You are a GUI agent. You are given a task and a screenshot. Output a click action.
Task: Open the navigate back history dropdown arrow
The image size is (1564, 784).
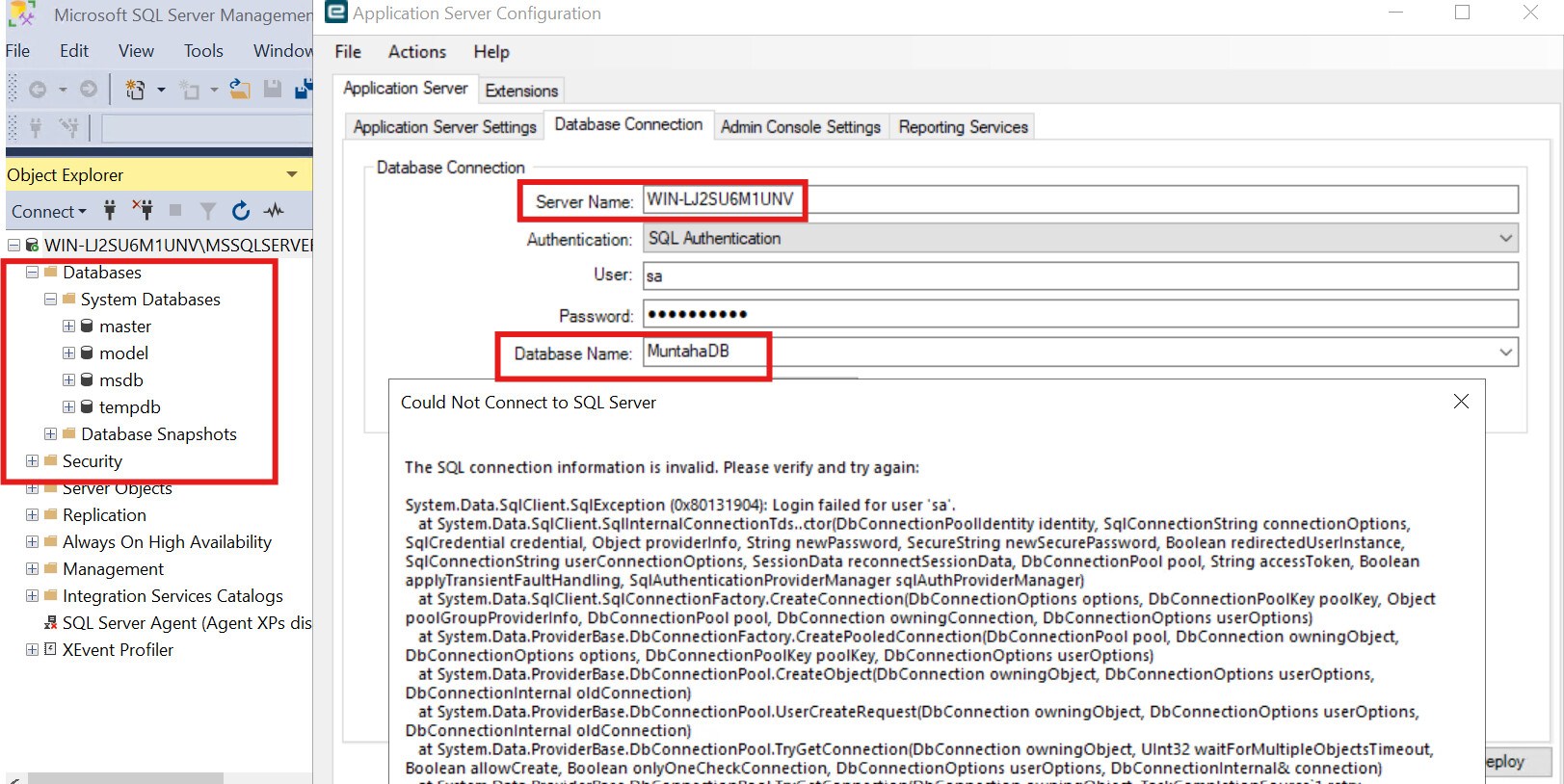(63, 90)
